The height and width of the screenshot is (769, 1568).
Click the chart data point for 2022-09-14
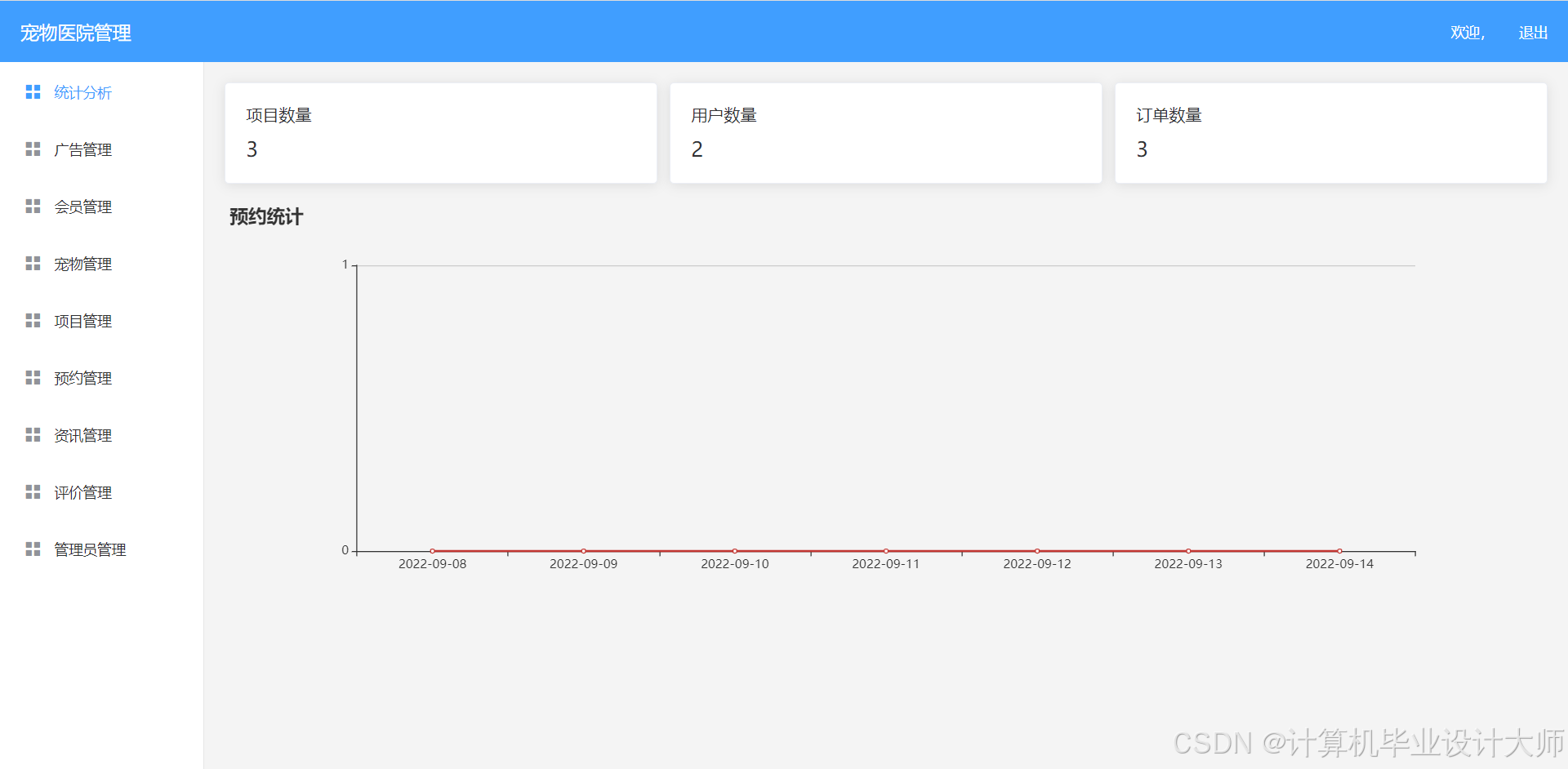pyautogui.click(x=1339, y=551)
